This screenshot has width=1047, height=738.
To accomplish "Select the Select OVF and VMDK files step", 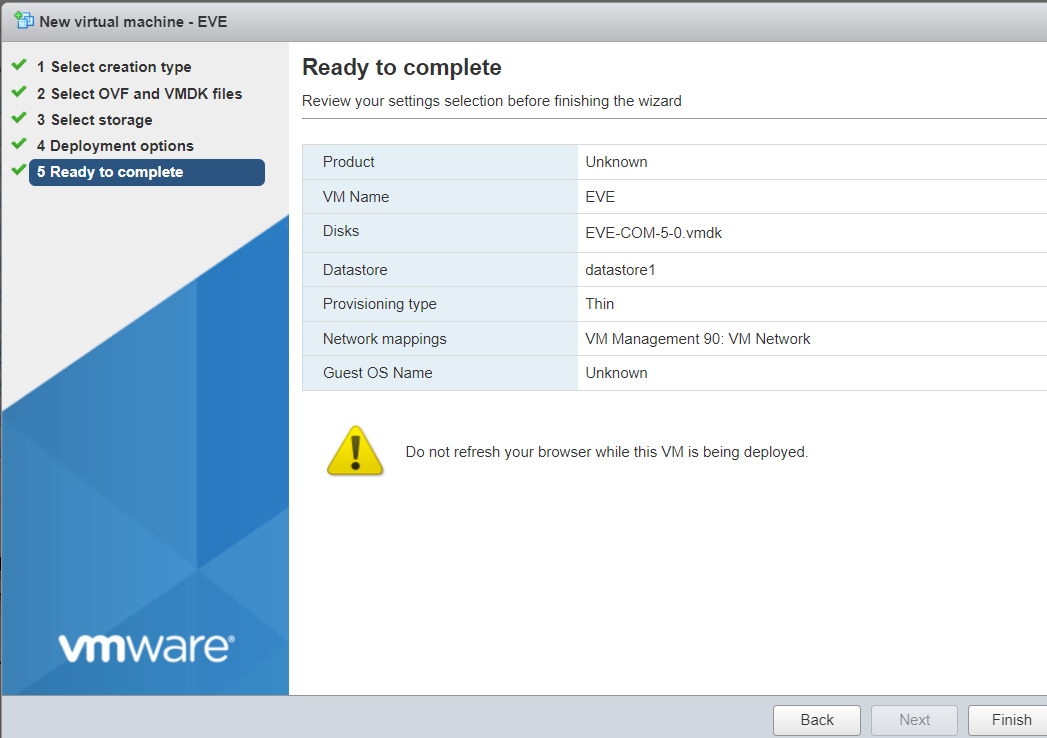I will 140,93.
